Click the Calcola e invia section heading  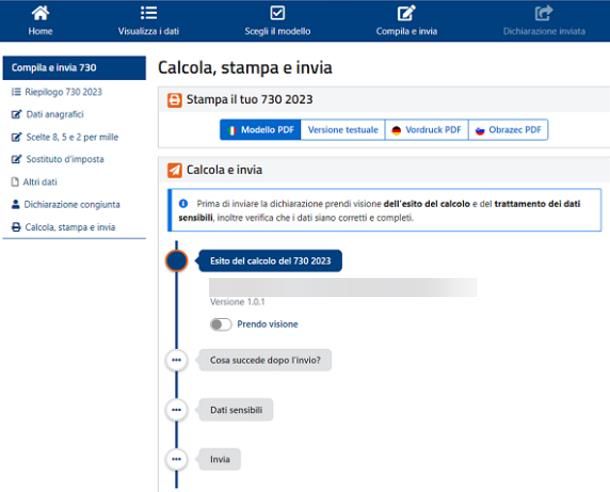224,170
